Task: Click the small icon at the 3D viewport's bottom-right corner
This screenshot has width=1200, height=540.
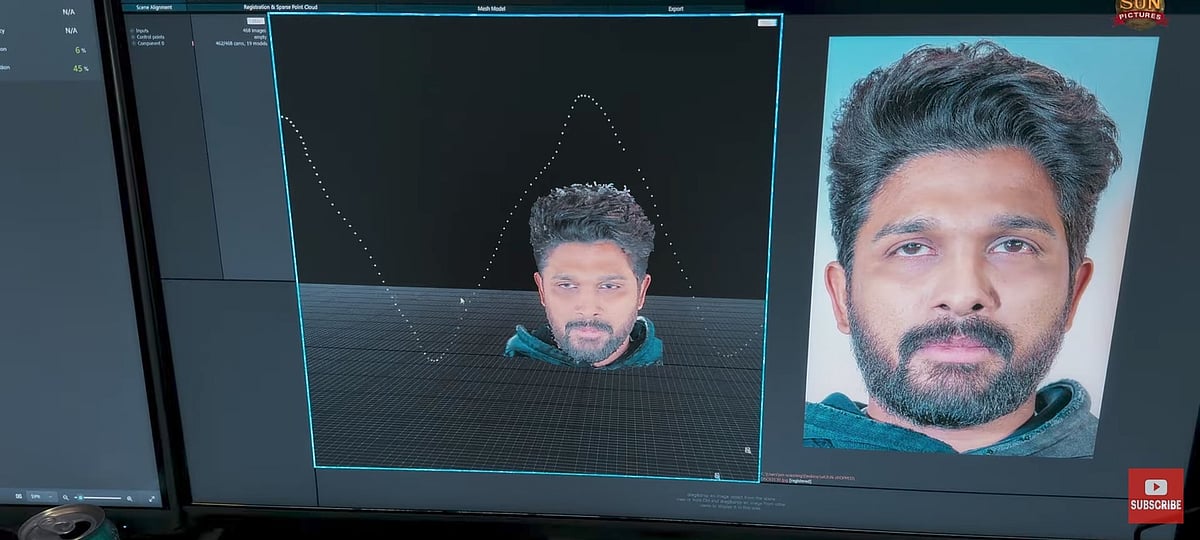Action: 747,451
